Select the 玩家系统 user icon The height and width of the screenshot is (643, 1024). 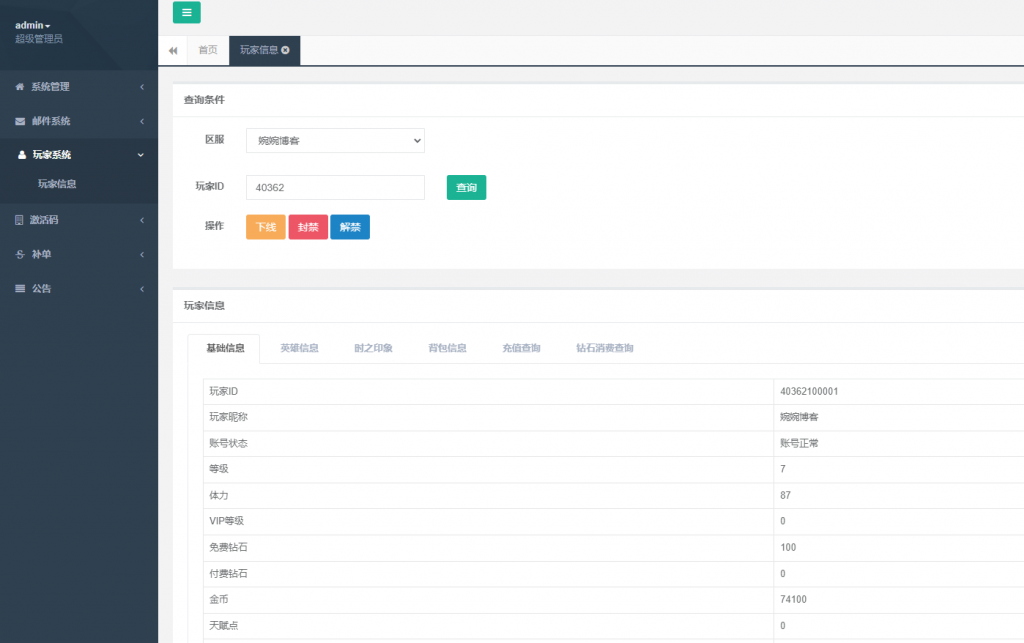pyautogui.click(x=22, y=154)
